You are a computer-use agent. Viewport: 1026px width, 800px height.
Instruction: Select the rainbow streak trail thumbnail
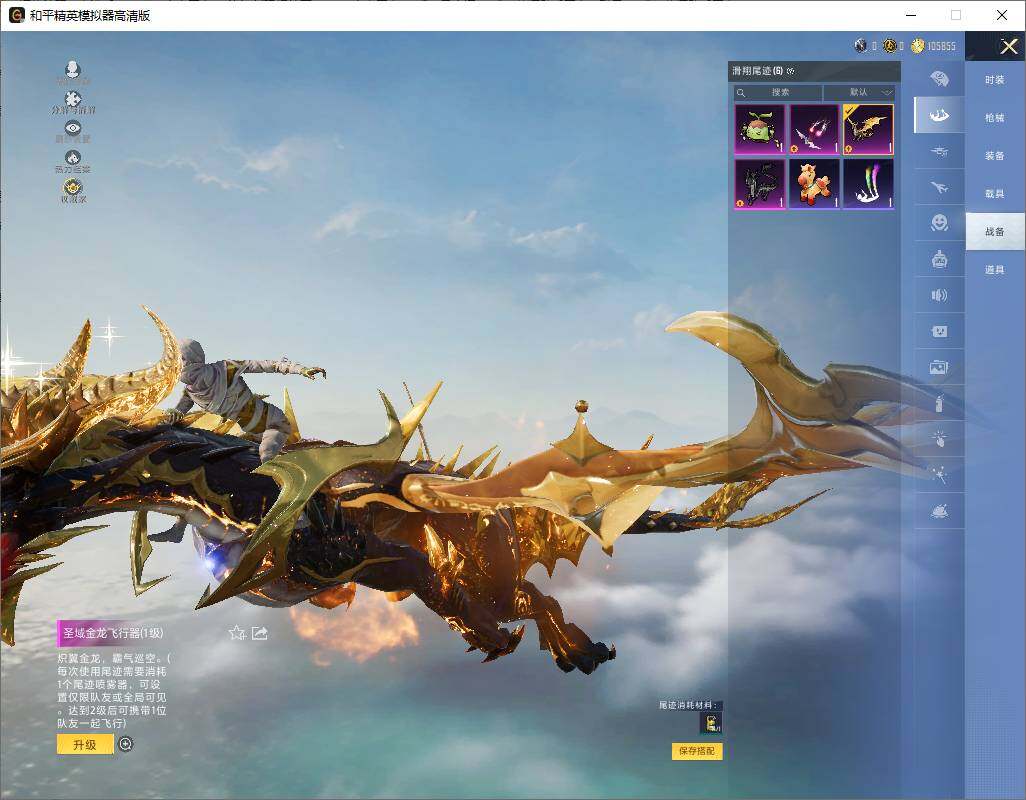pyautogui.click(x=868, y=184)
